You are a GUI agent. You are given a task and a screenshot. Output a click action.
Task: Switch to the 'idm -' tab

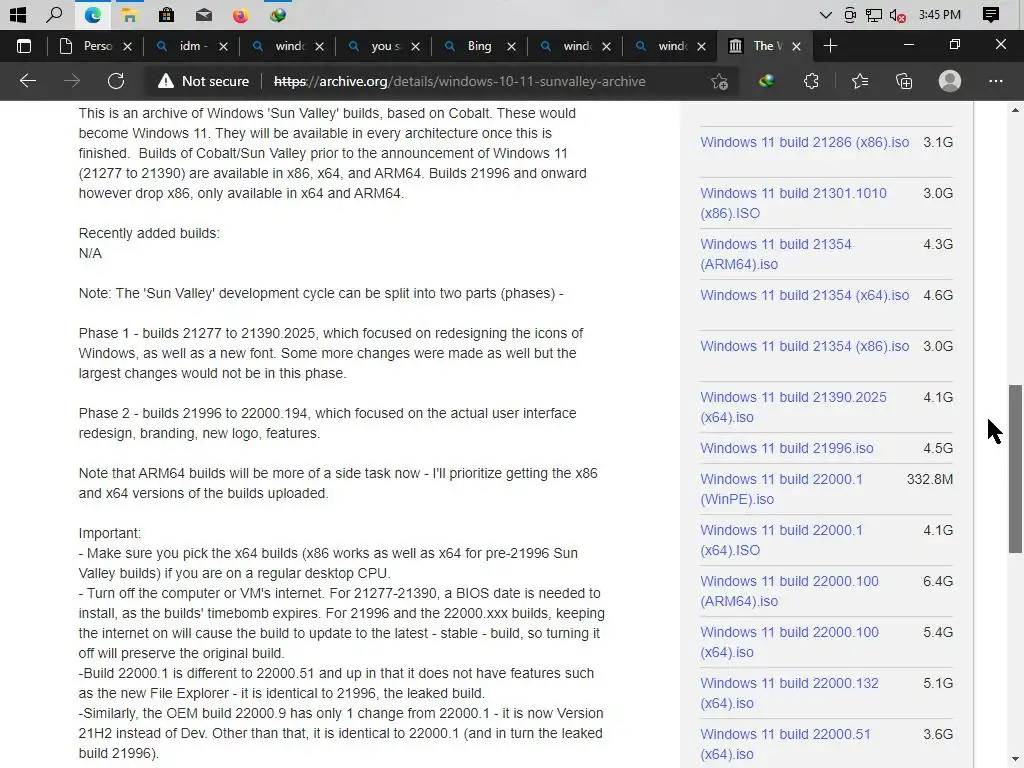(193, 46)
